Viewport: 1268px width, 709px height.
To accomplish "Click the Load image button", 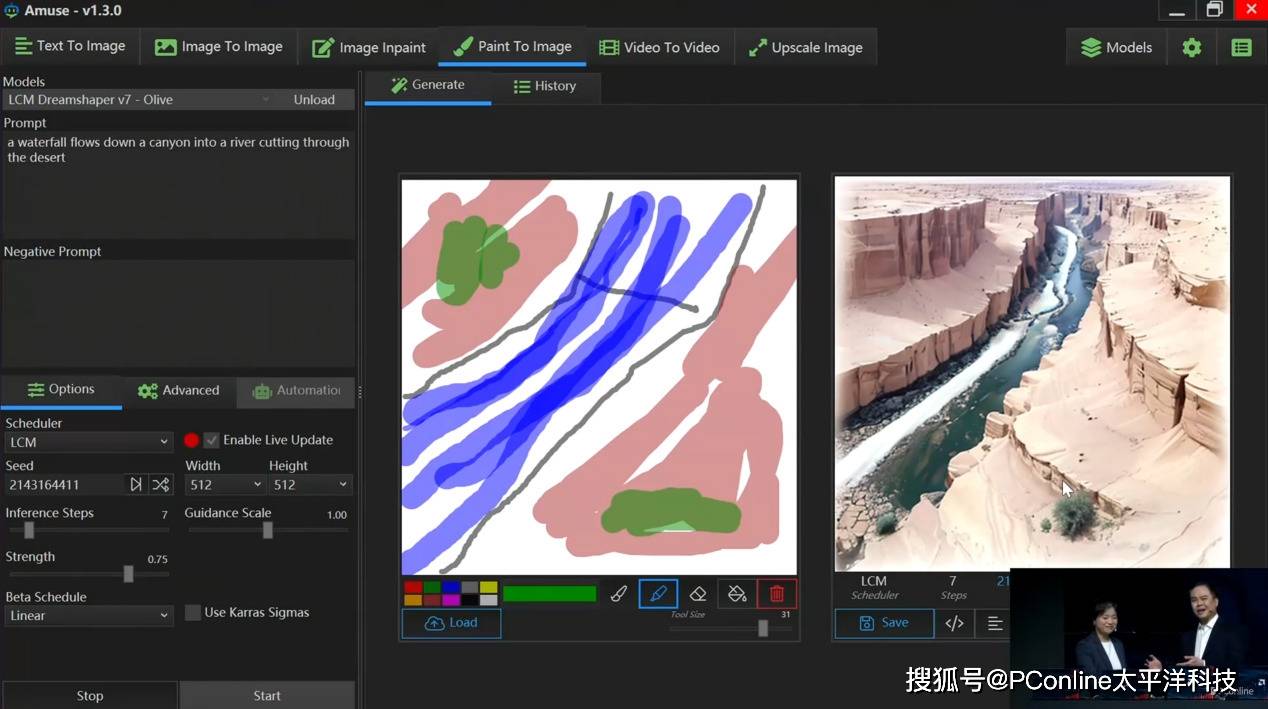I will (451, 623).
